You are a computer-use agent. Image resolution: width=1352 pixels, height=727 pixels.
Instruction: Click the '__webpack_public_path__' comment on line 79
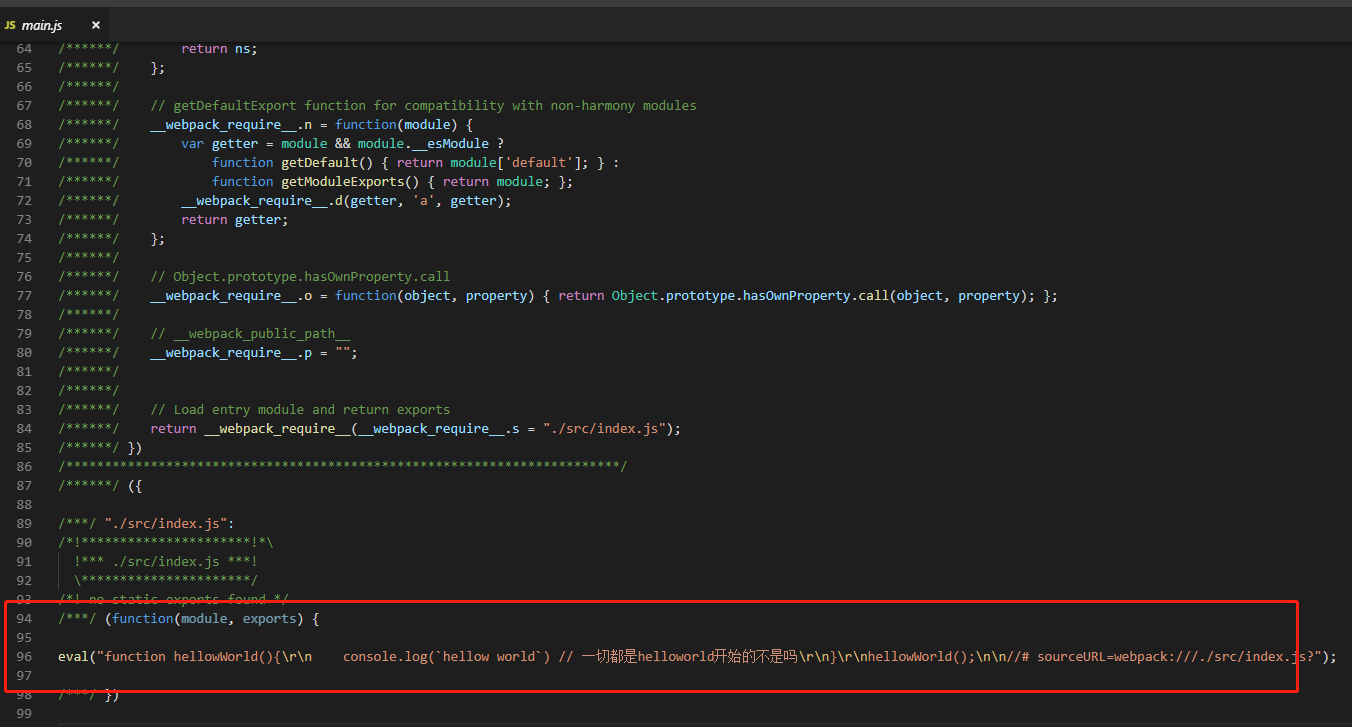[250, 333]
